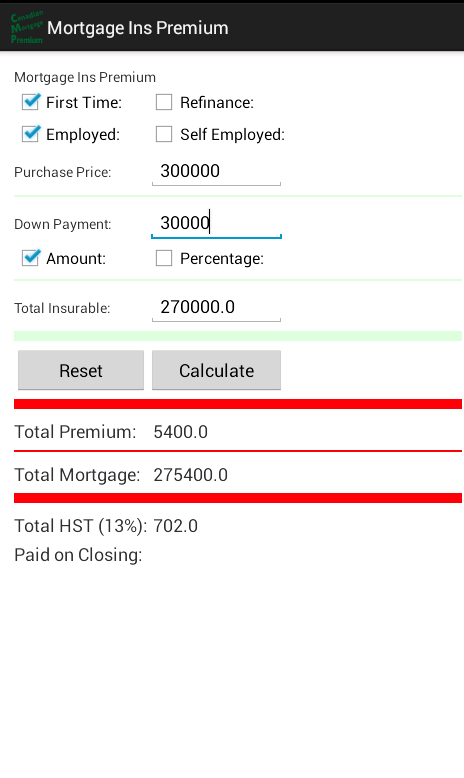Focus the Purchase Price input field
Image resolution: width=464 pixels, height=778 pixels.
[216, 172]
